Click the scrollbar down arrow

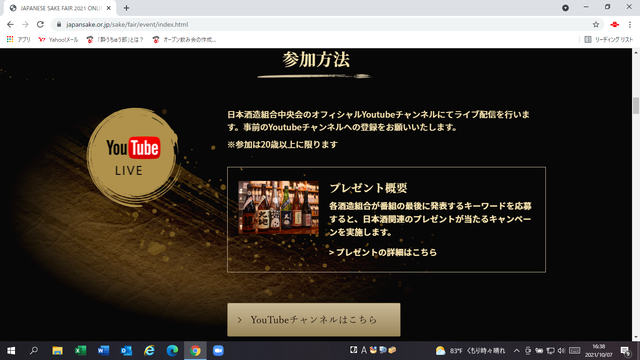click(636, 337)
